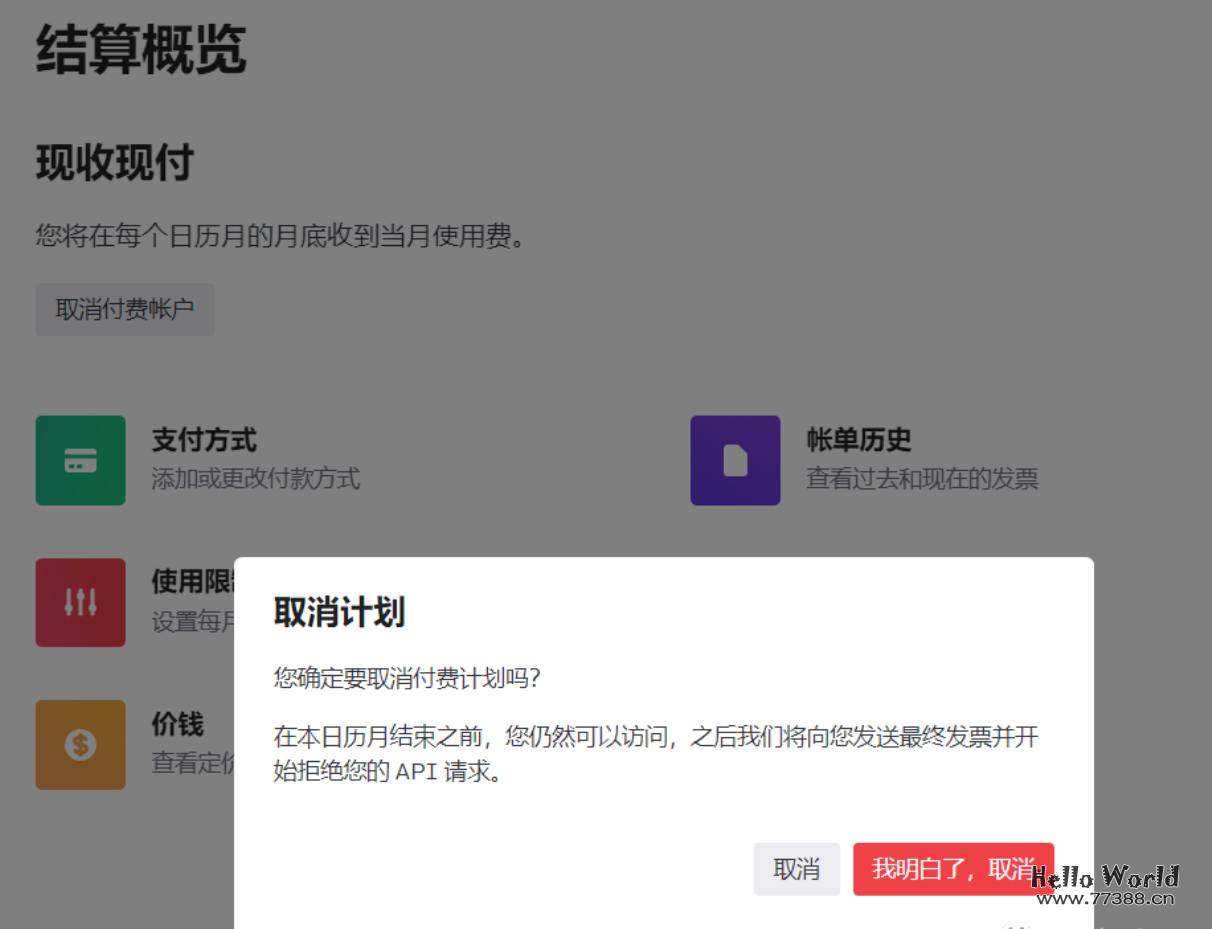Click the red usage limits sliders icon

pos(80,602)
